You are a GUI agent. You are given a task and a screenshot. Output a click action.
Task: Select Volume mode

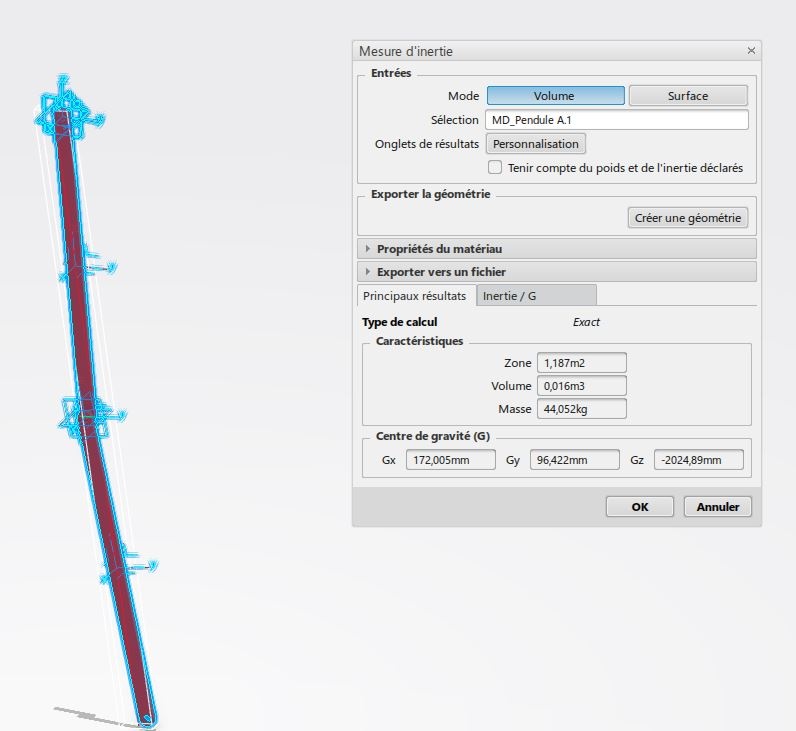coord(555,95)
